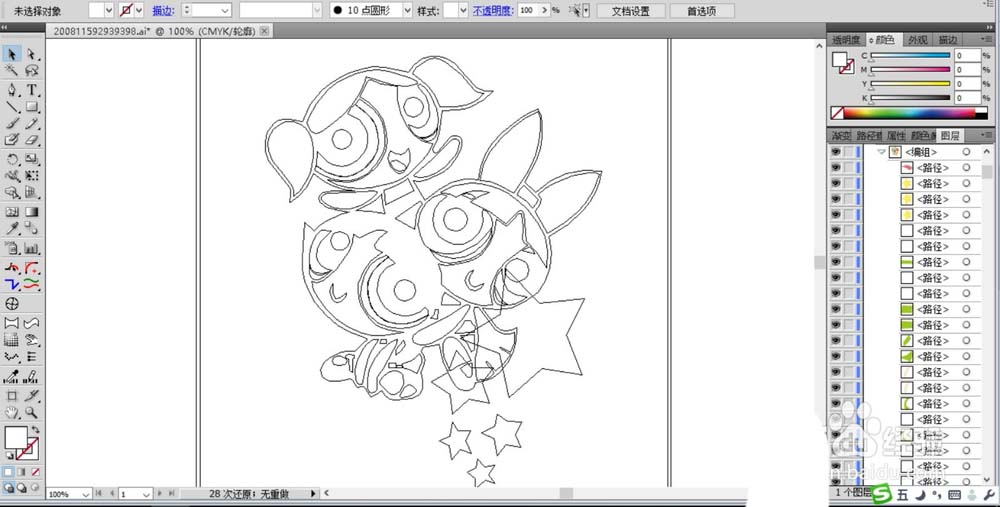Select the Perspective Grid tool
Screen dimensions: 1000x507
31,192
